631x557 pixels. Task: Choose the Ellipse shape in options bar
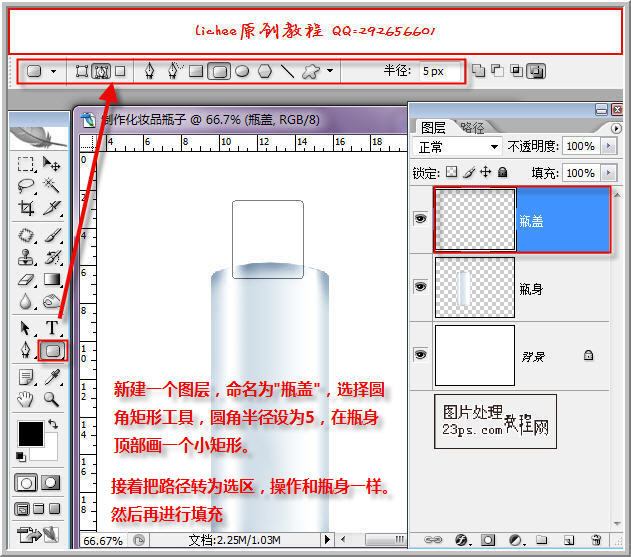(x=242, y=71)
